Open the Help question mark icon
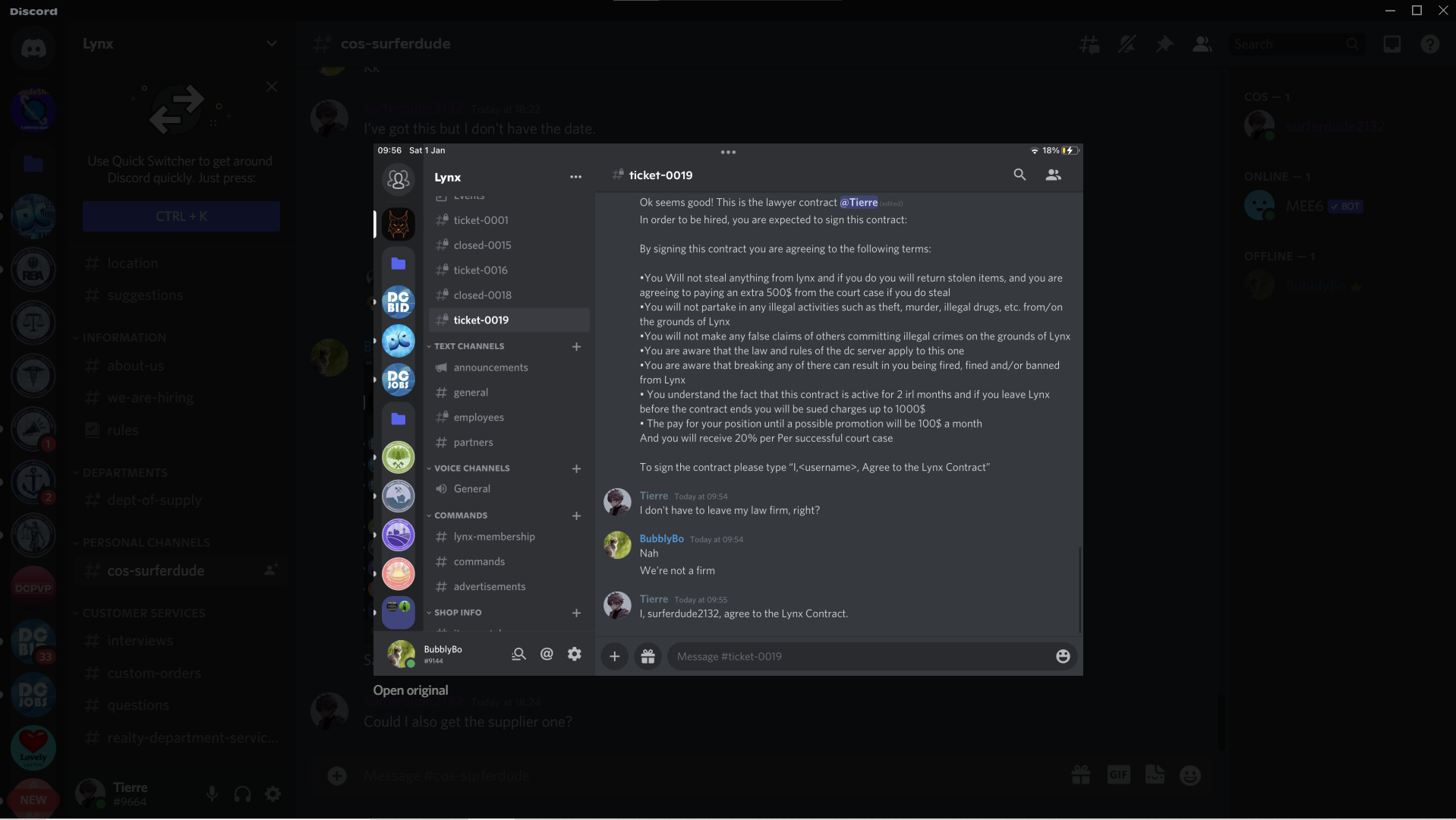 1430,44
